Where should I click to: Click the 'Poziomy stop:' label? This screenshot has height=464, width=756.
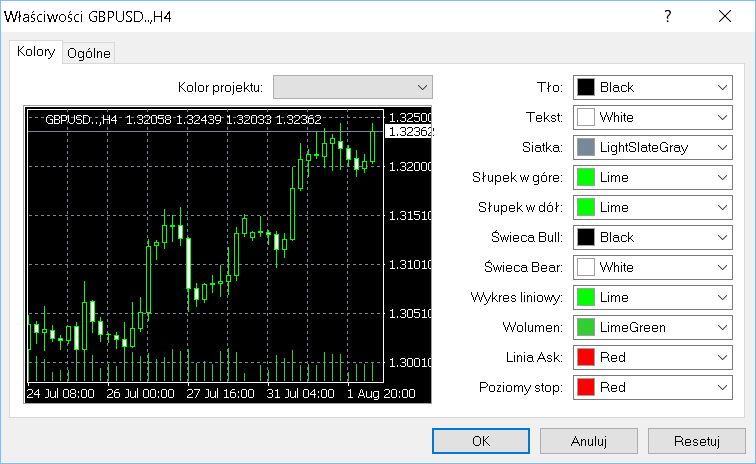pos(521,387)
